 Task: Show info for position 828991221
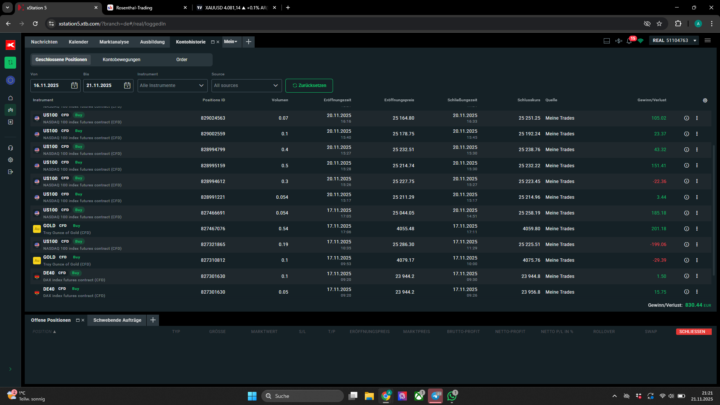[x=686, y=197]
